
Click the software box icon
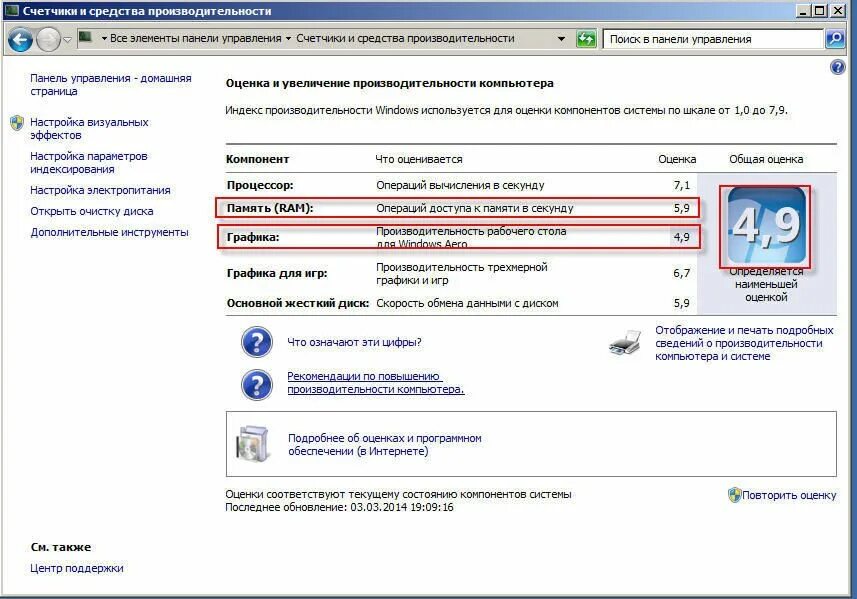252,443
